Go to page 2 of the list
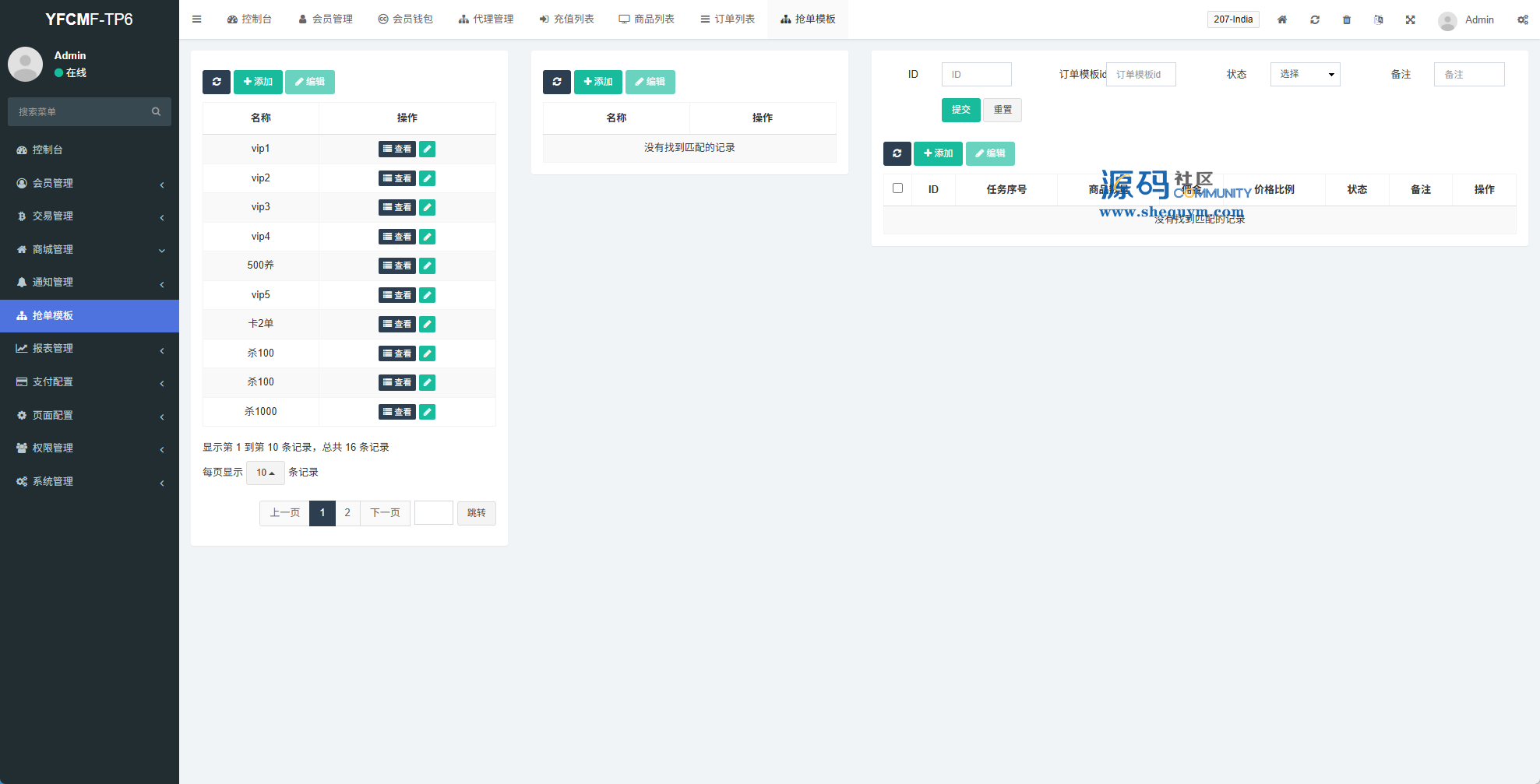 click(x=347, y=513)
